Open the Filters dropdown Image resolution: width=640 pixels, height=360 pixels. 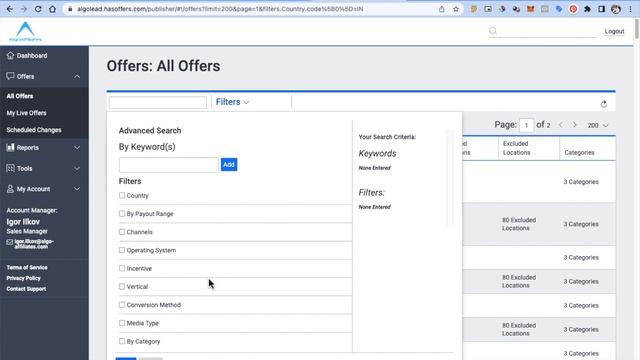coord(232,102)
